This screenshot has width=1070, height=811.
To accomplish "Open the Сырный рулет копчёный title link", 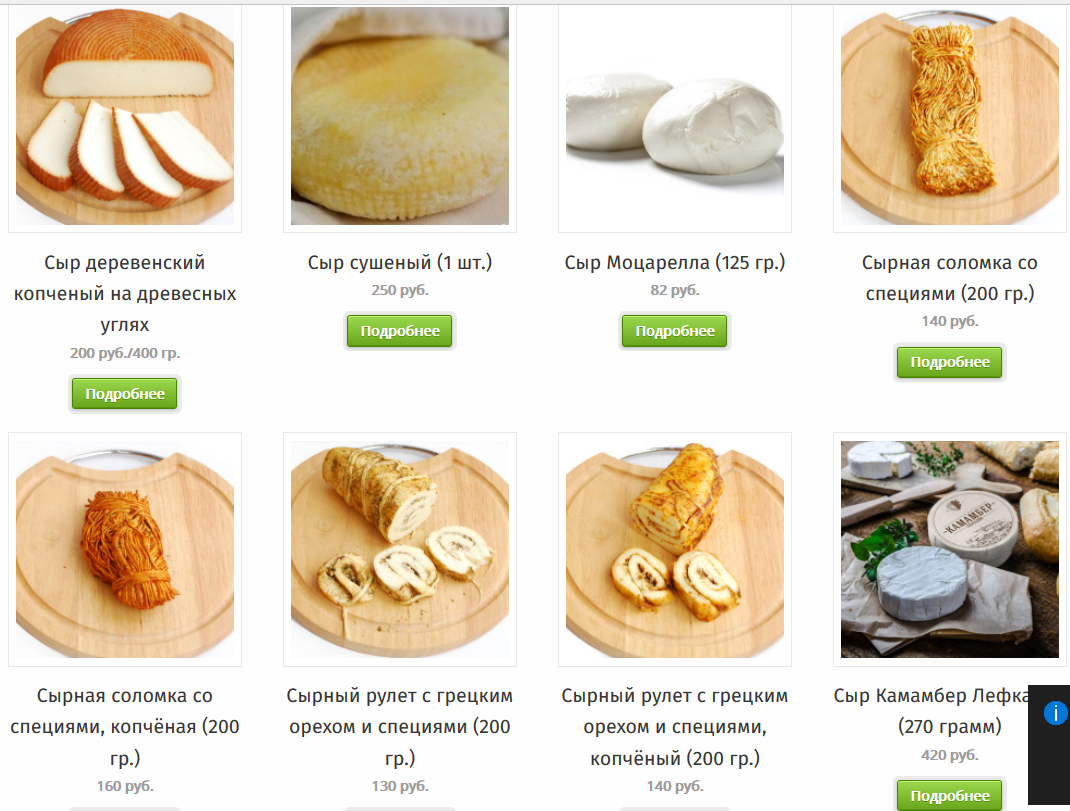I will coord(675,726).
